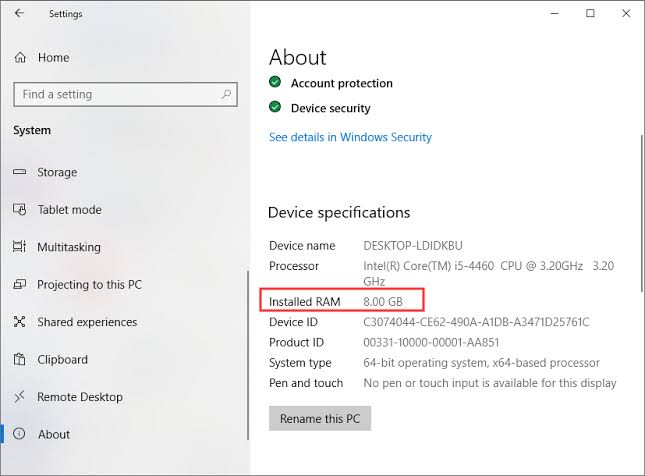Focus the Find a setting search field
This screenshot has height=476, width=645.
[125, 95]
